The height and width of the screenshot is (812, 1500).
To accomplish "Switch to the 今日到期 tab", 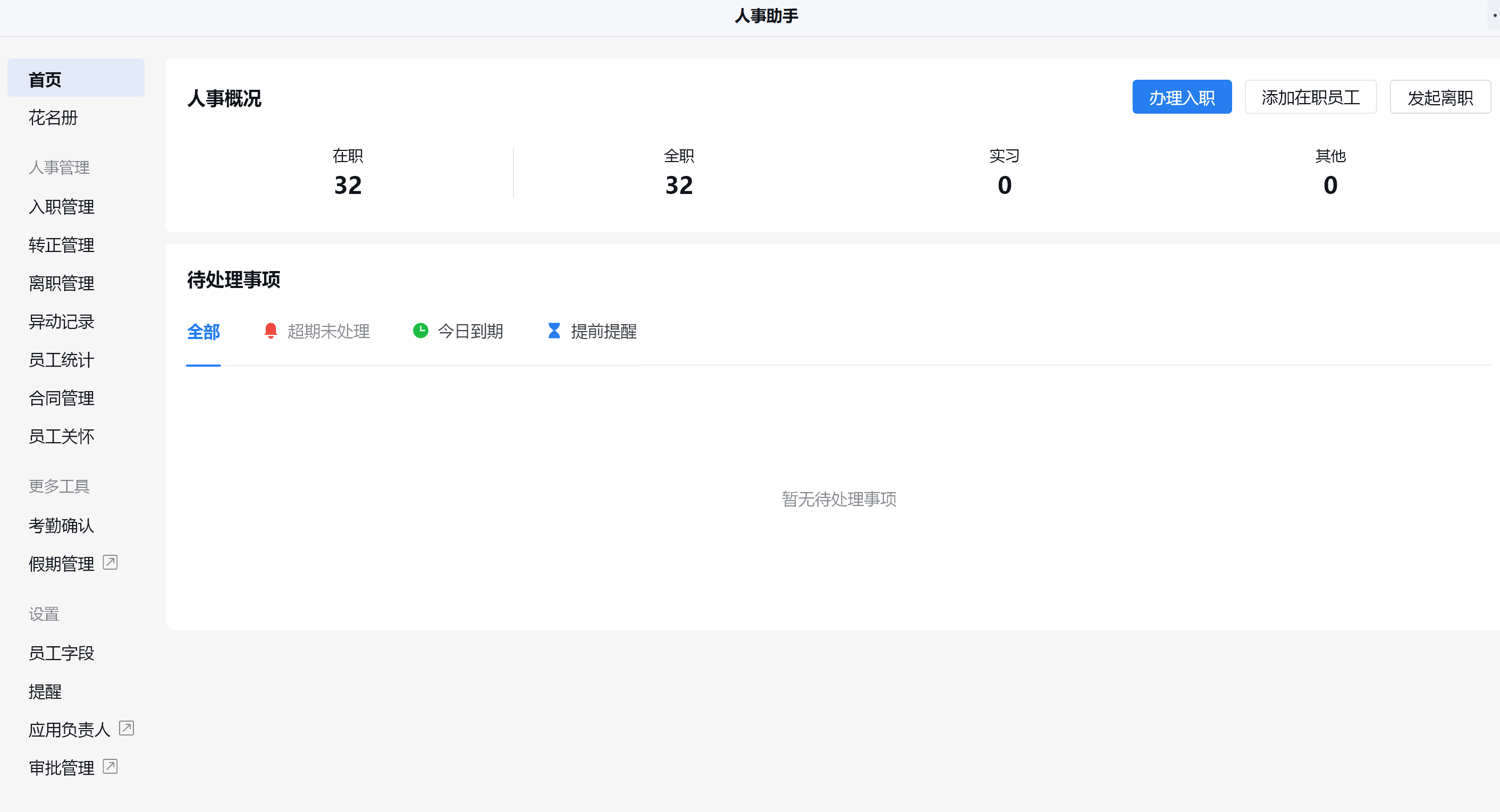I will (x=458, y=331).
